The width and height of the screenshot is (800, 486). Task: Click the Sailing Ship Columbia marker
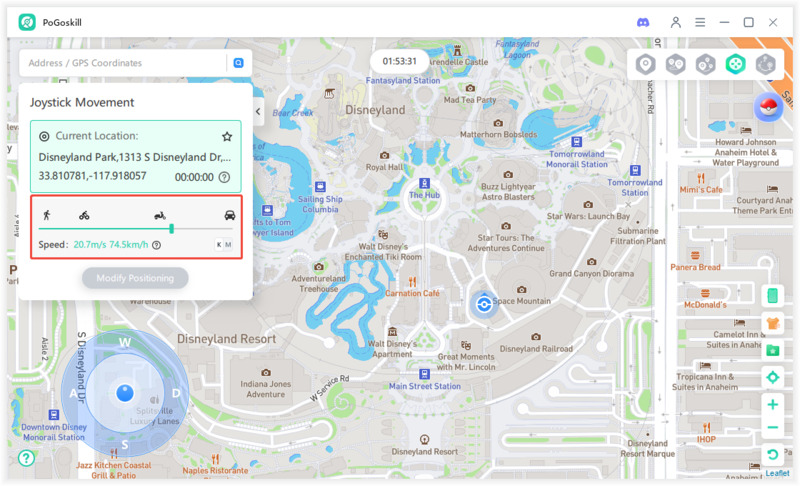click(x=320, y=187)
